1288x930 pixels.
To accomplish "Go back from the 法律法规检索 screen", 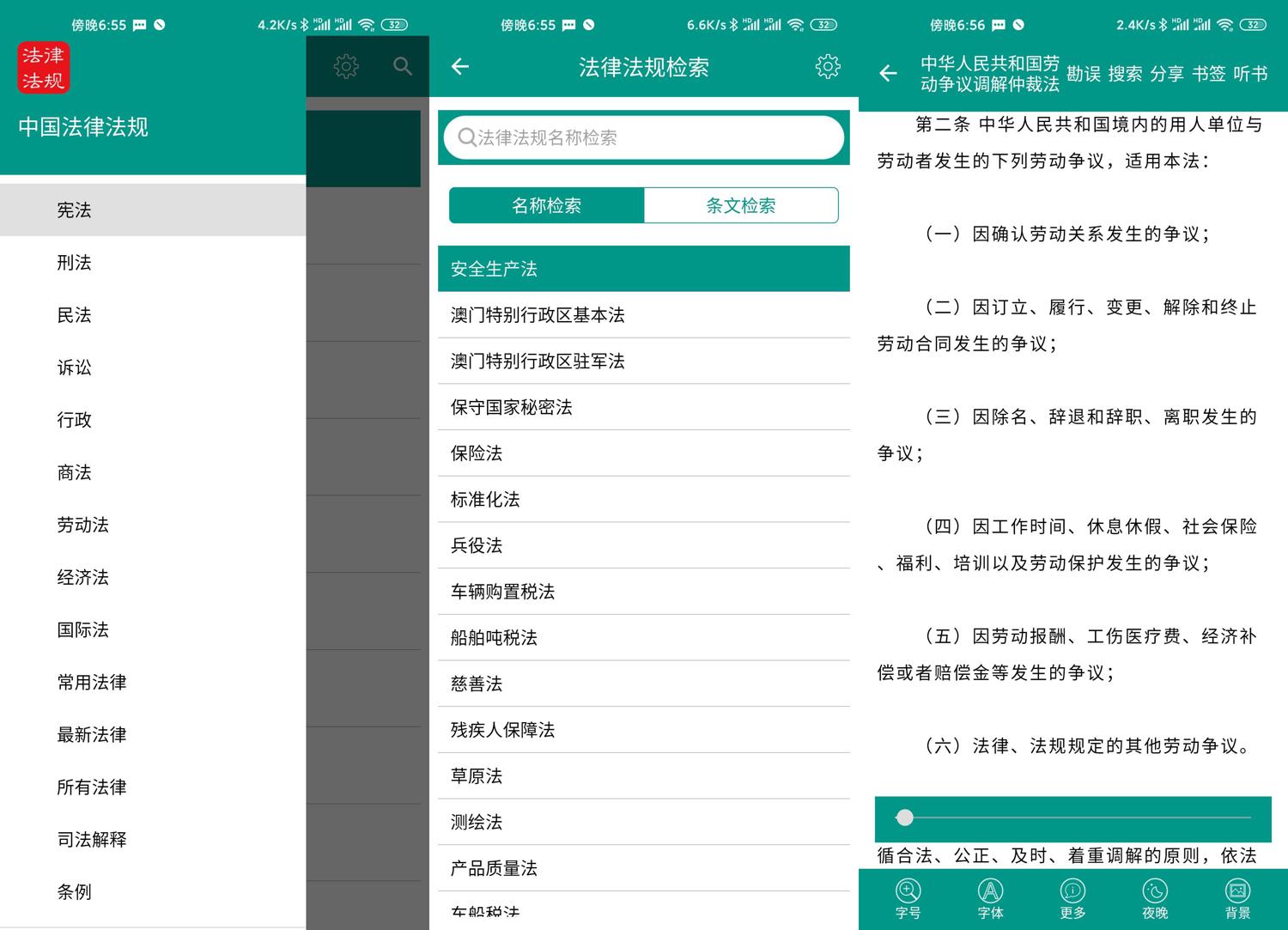I will pos(460,67).
